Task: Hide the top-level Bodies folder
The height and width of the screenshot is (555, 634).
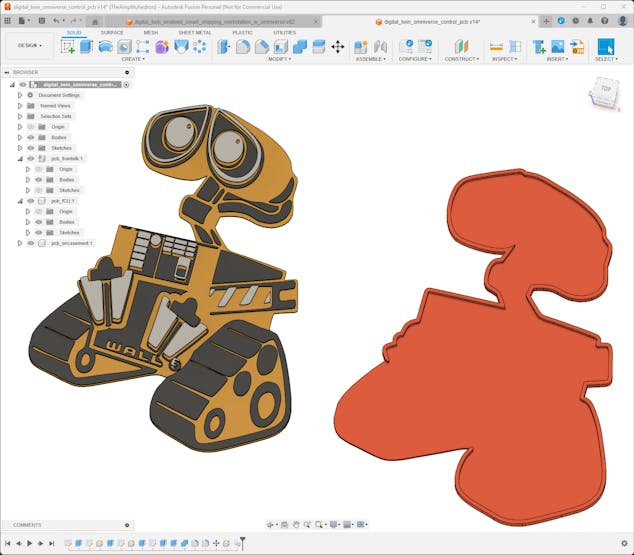Action: click(30, 137)
